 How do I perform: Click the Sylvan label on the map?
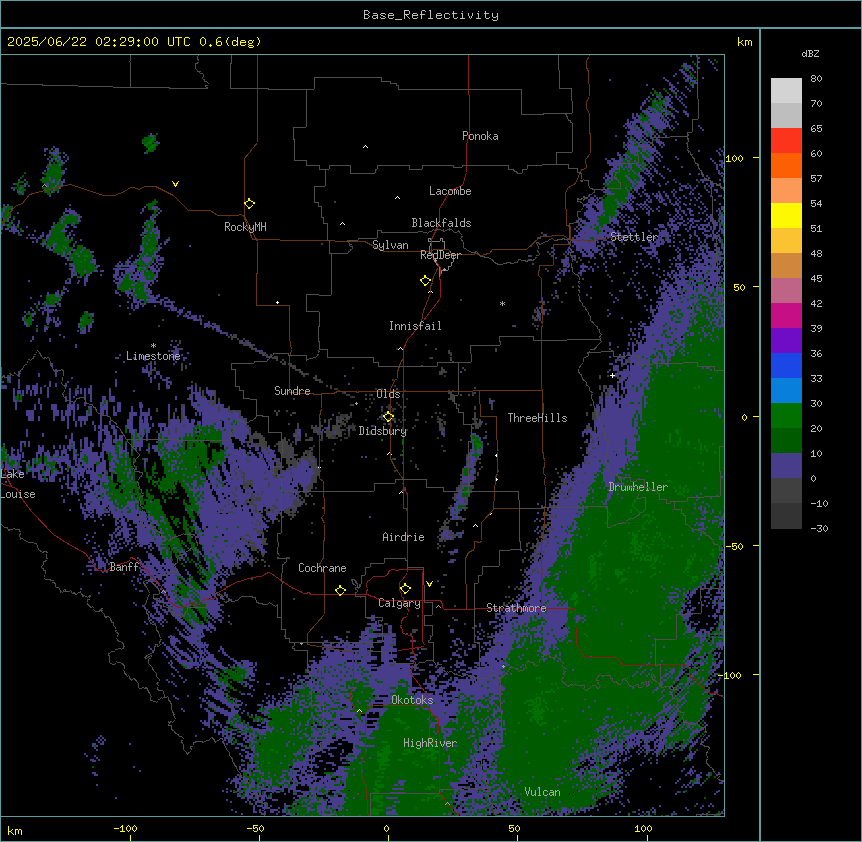[390, 245]
